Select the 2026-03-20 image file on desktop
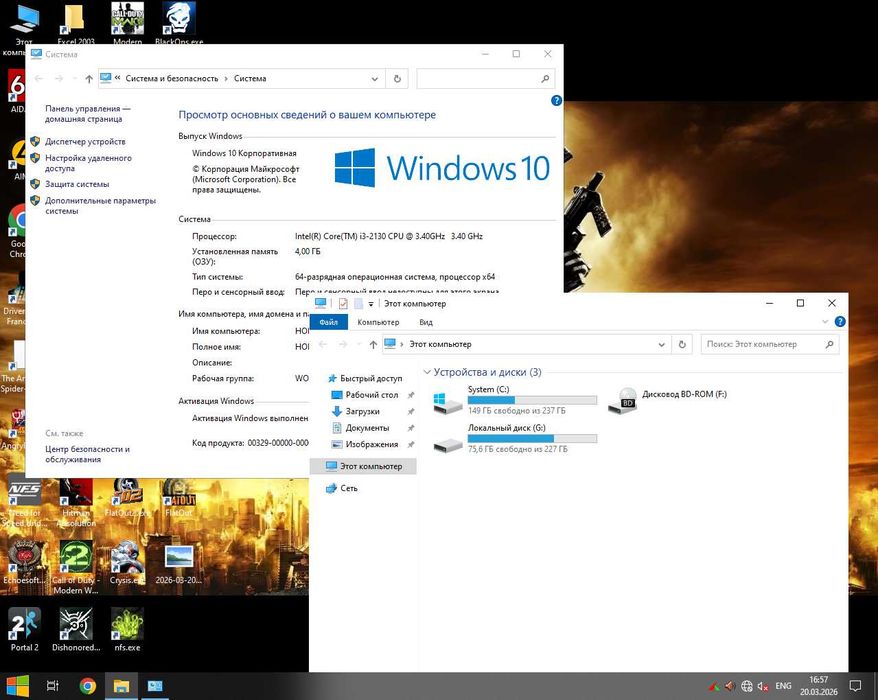 pos(179,562)
